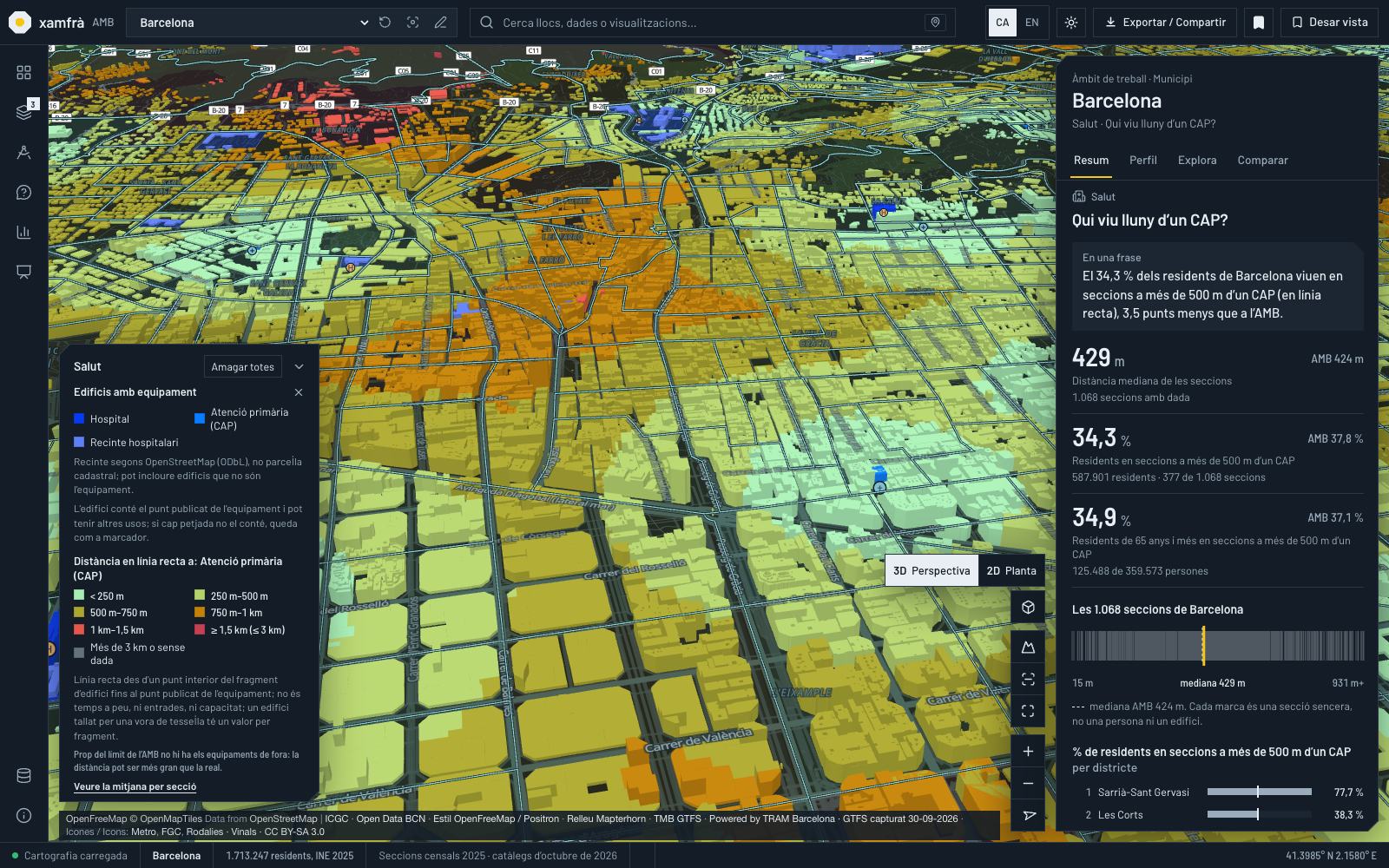
Task: Focus the Cerca llocs search field
Action: (712, 23)
